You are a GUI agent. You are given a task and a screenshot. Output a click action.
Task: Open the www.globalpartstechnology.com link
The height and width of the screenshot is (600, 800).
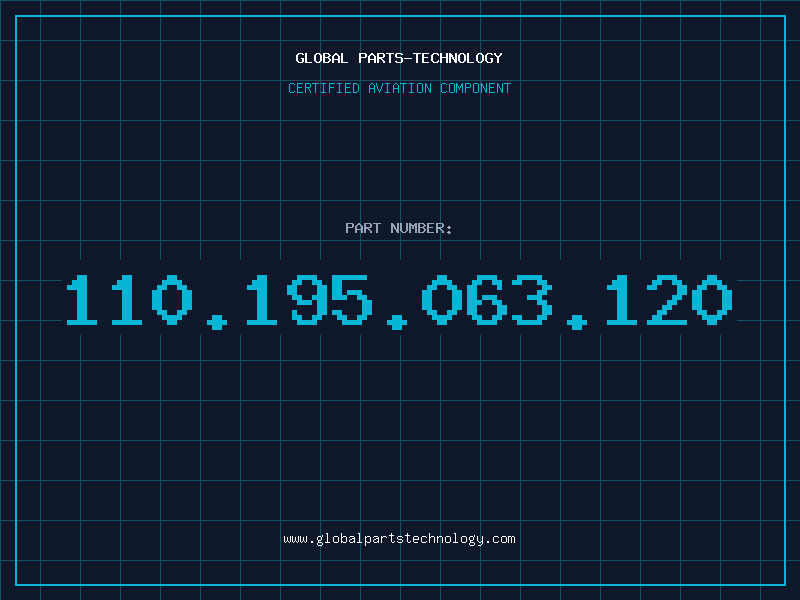click(399, 539)
